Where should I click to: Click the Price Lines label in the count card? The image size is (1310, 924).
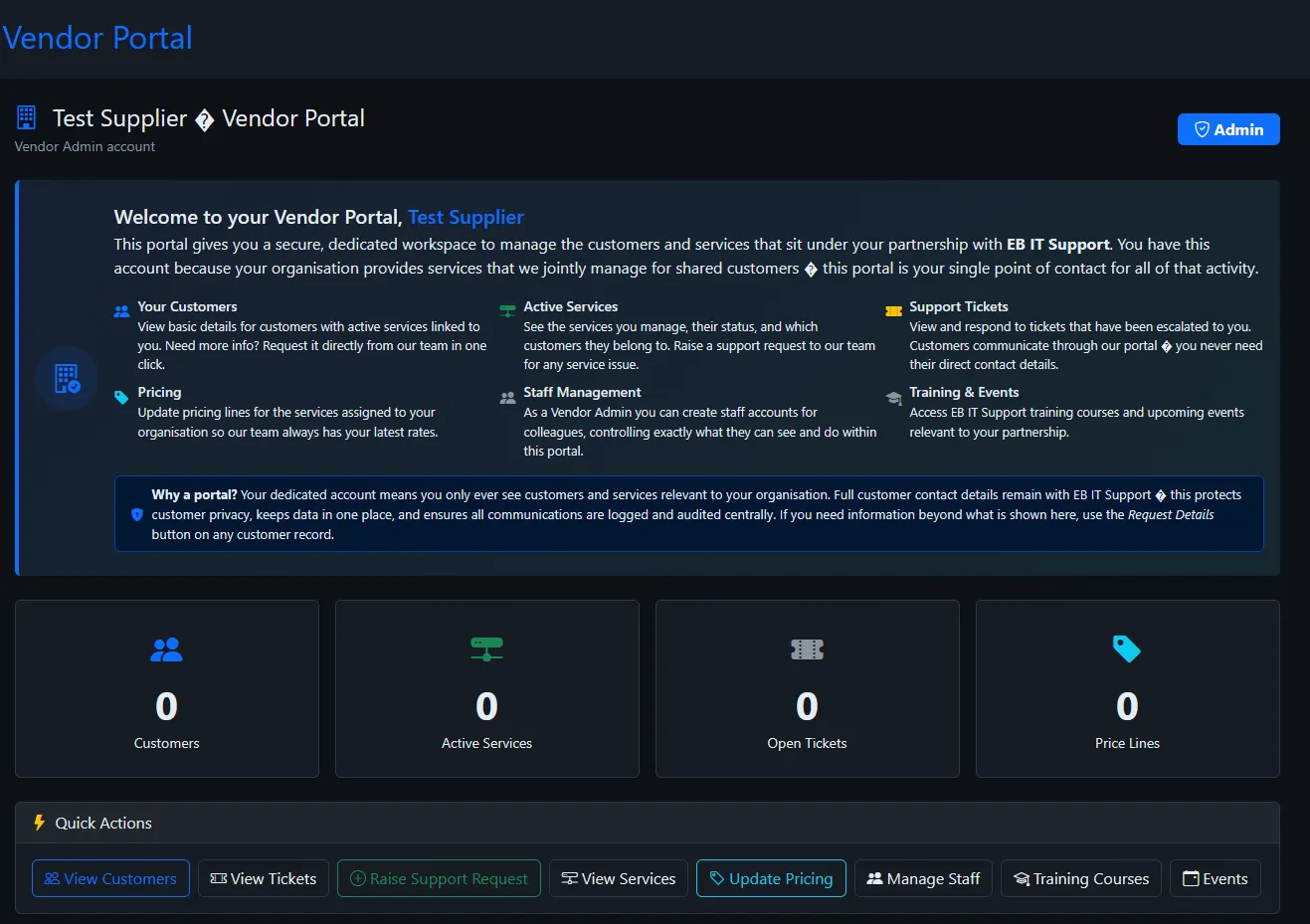[x=1127, y=743]
